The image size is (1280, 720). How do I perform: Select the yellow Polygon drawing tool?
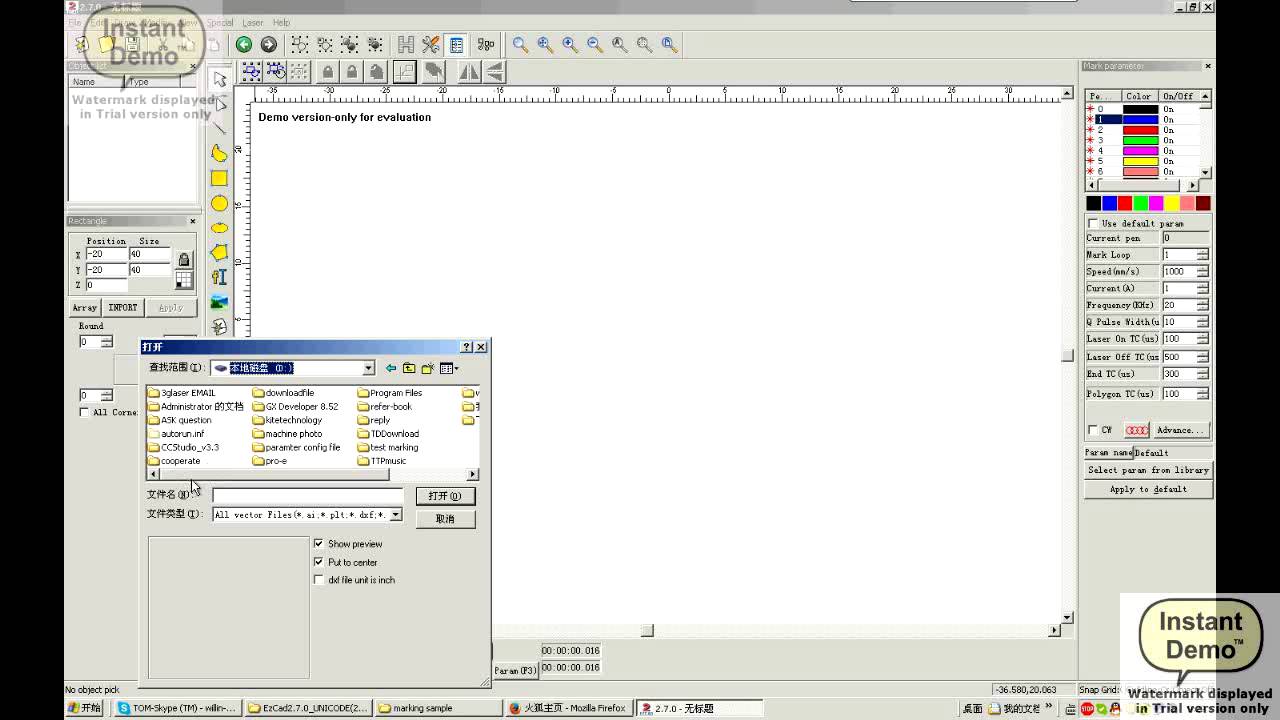(219, 252)
